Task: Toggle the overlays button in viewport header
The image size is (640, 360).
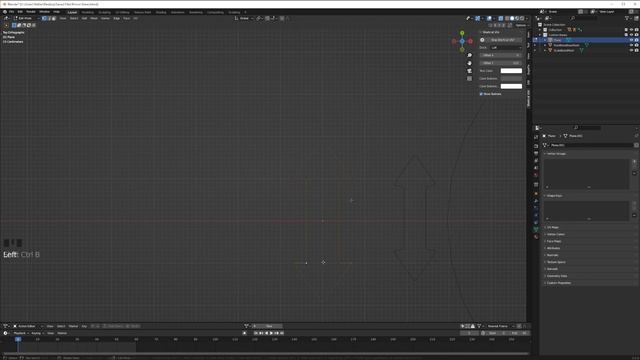Action: 489,18
